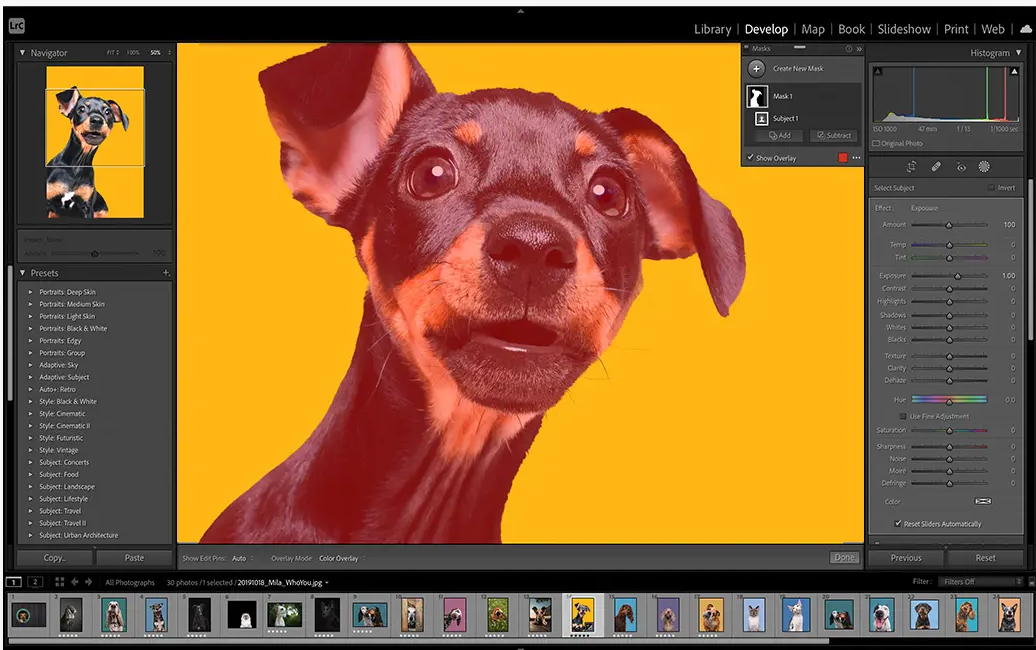Viewport: 1036px width, 650px height.
Task: Disable Reset Sliders Automatically checkbox
Action: (x=898, y=524)
